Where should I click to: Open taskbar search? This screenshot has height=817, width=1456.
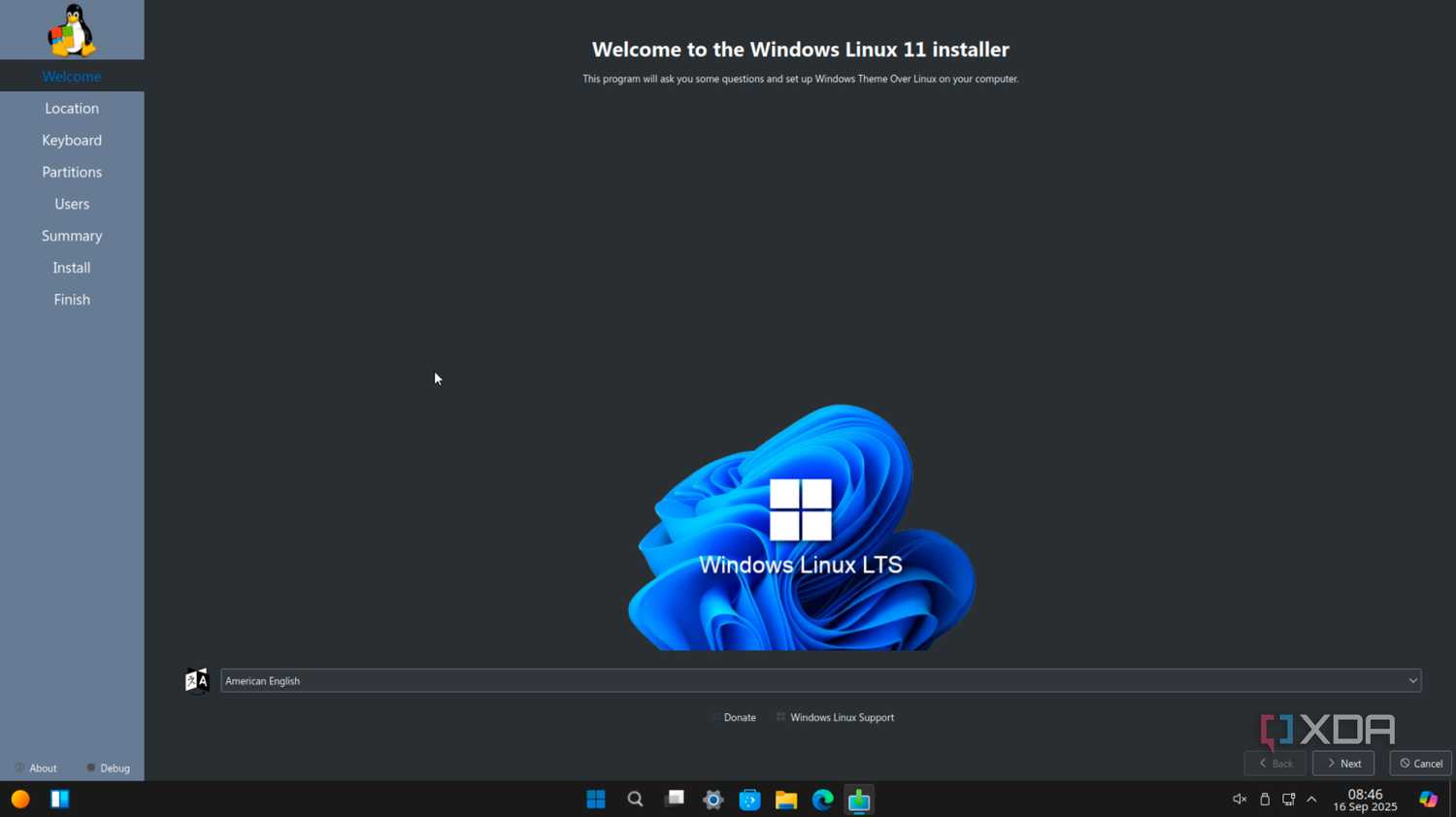pos(635,800)
